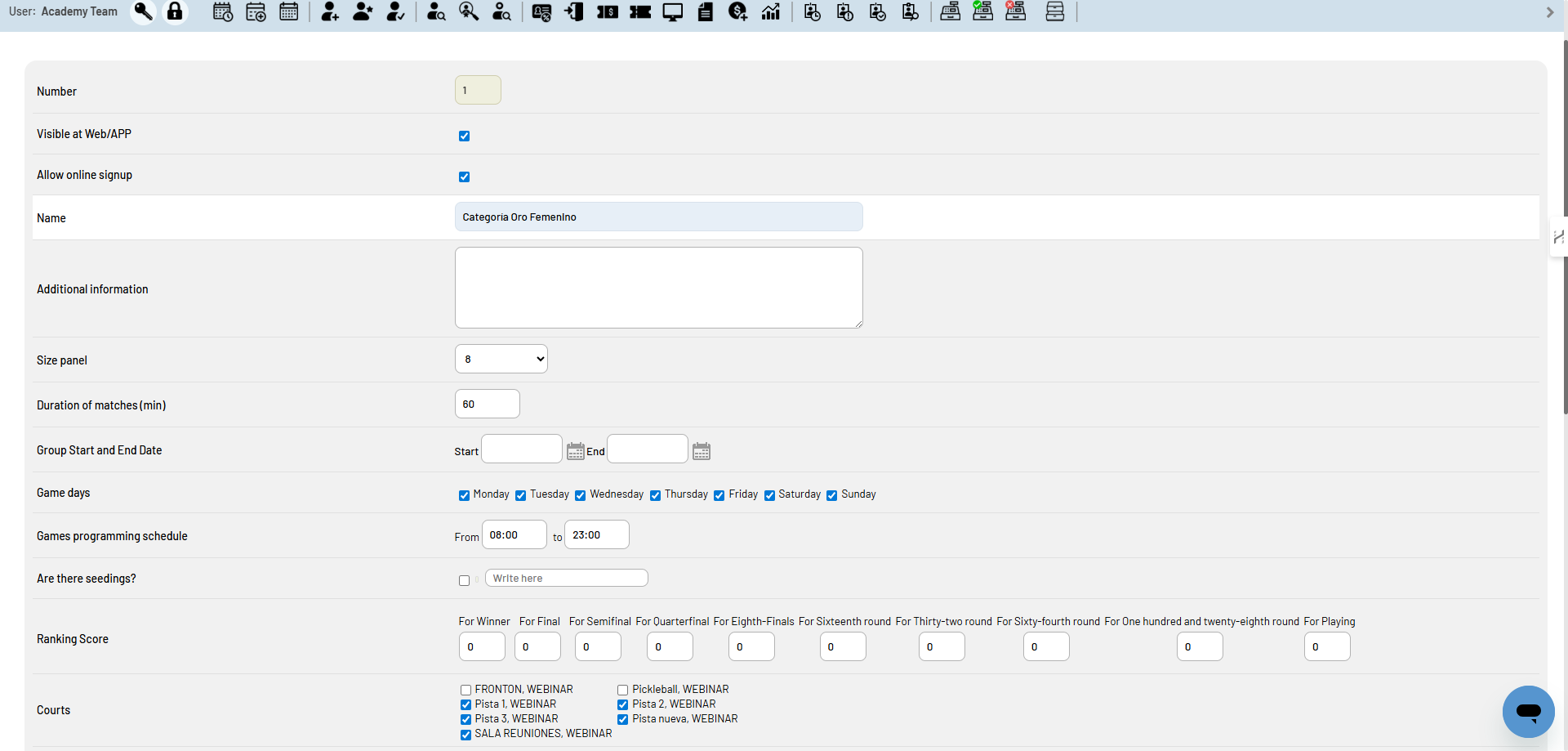Screen dimensions: 1568x751
Task: Expand toolbar with right chevron arrow
Action: 1550,12
